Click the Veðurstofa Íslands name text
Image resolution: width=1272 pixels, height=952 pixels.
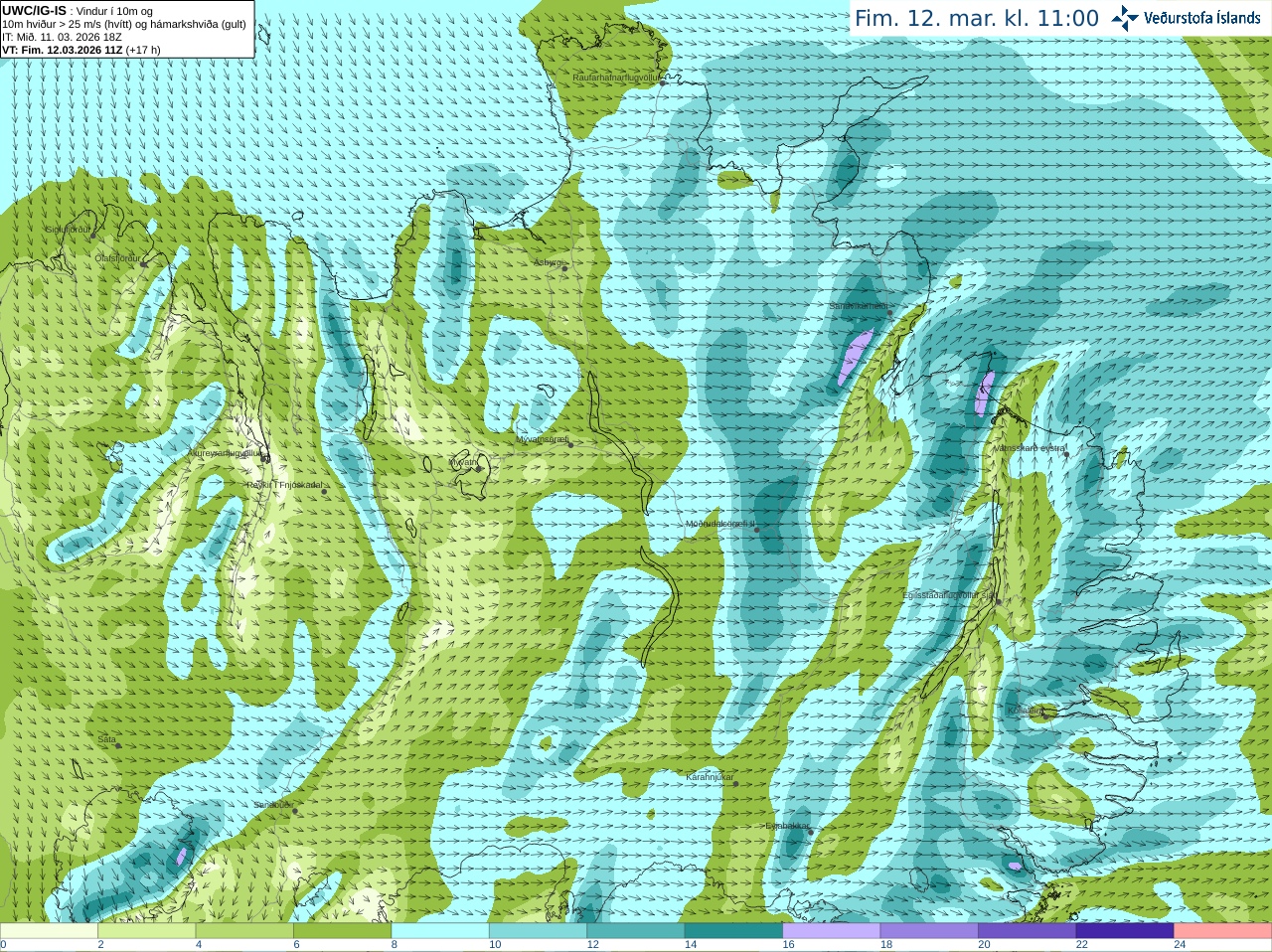pyautogui.click(x=1202, y=18)
